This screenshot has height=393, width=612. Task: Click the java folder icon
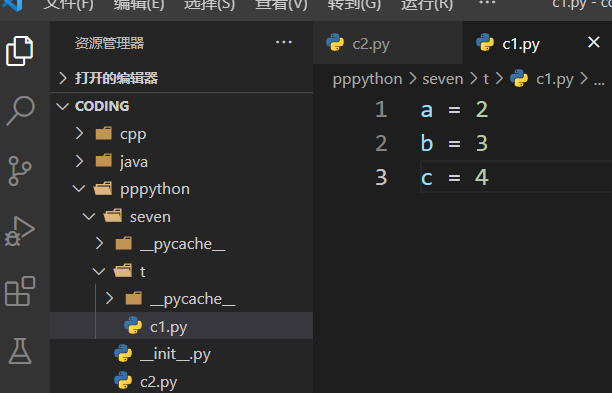point(104,161)
